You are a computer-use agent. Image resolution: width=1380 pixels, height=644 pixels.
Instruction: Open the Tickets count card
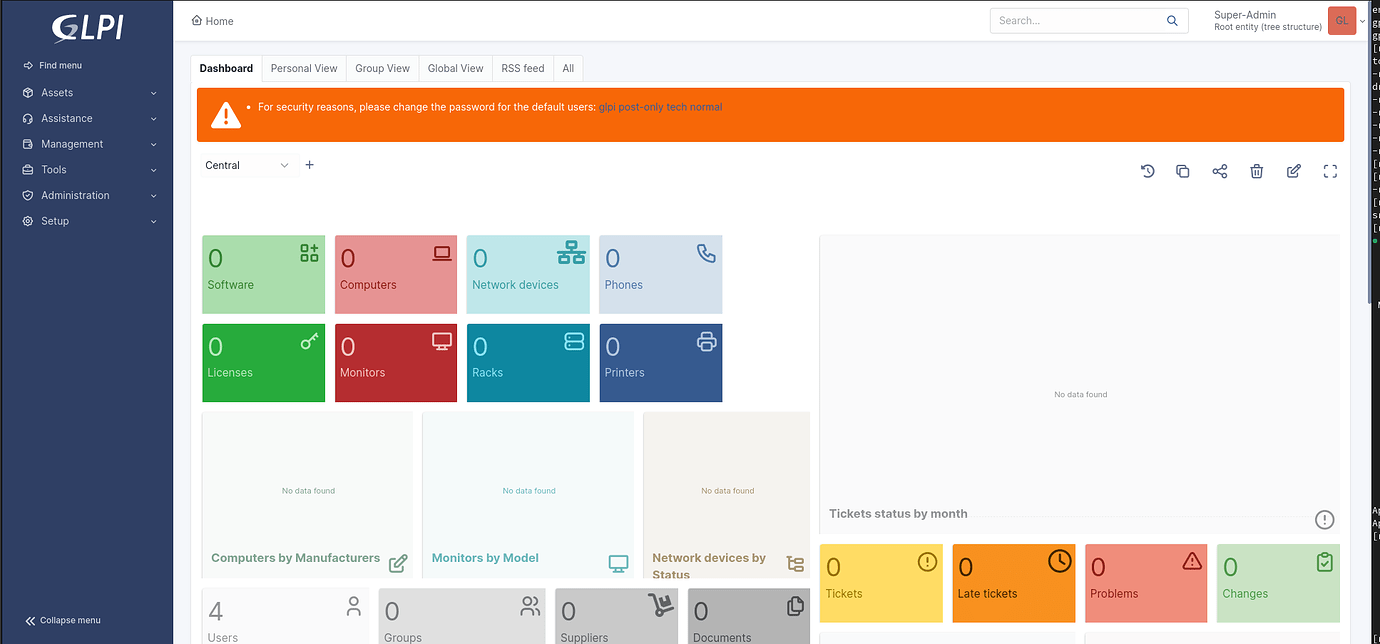click(x=881, y=583)
